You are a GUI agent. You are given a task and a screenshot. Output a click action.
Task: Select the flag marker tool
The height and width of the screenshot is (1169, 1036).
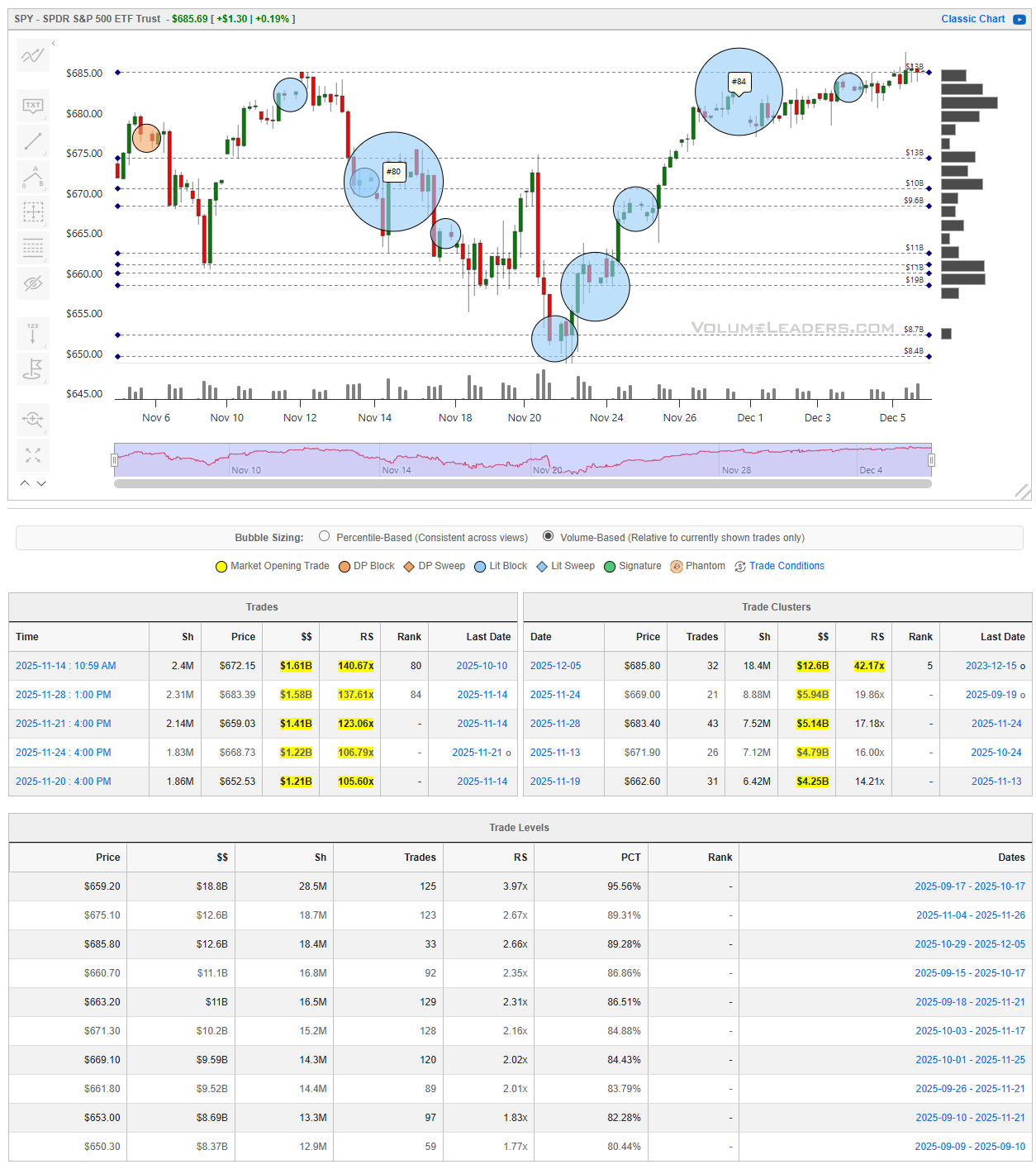[33, 369]
